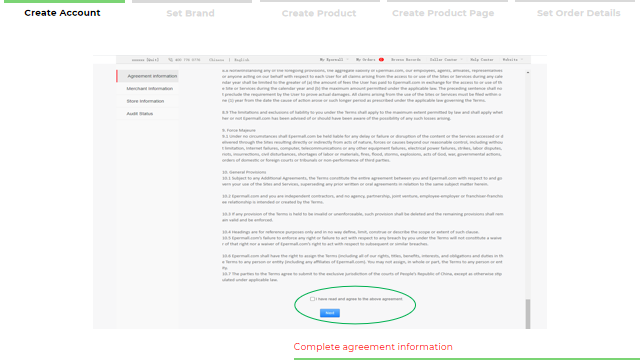Click the 10.7 jurisdiction clause paragraph

point(362,277)
